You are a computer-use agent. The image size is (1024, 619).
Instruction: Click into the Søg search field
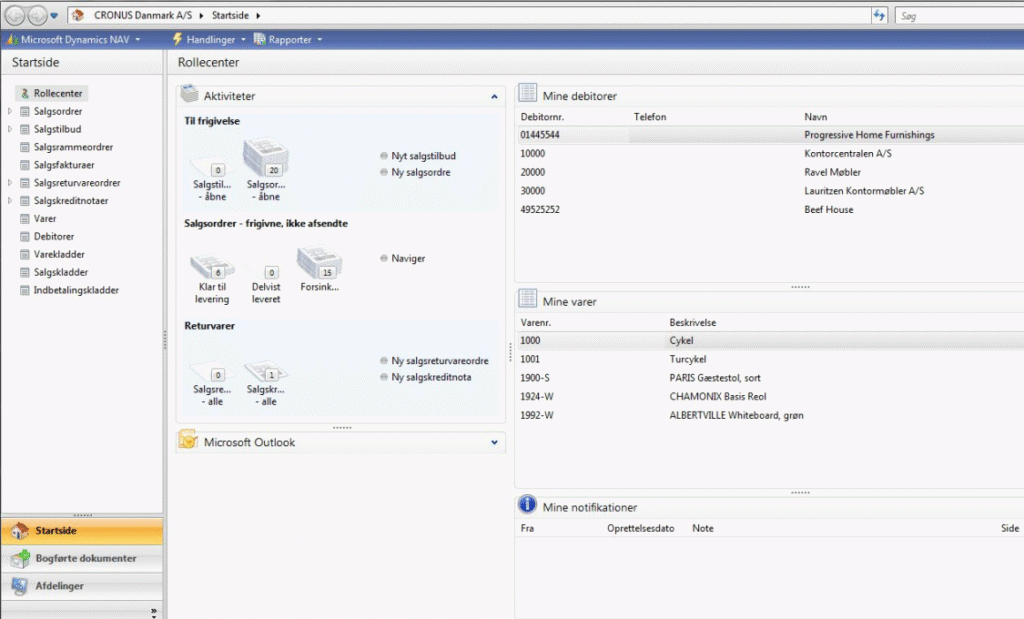(x=959, y=16)
